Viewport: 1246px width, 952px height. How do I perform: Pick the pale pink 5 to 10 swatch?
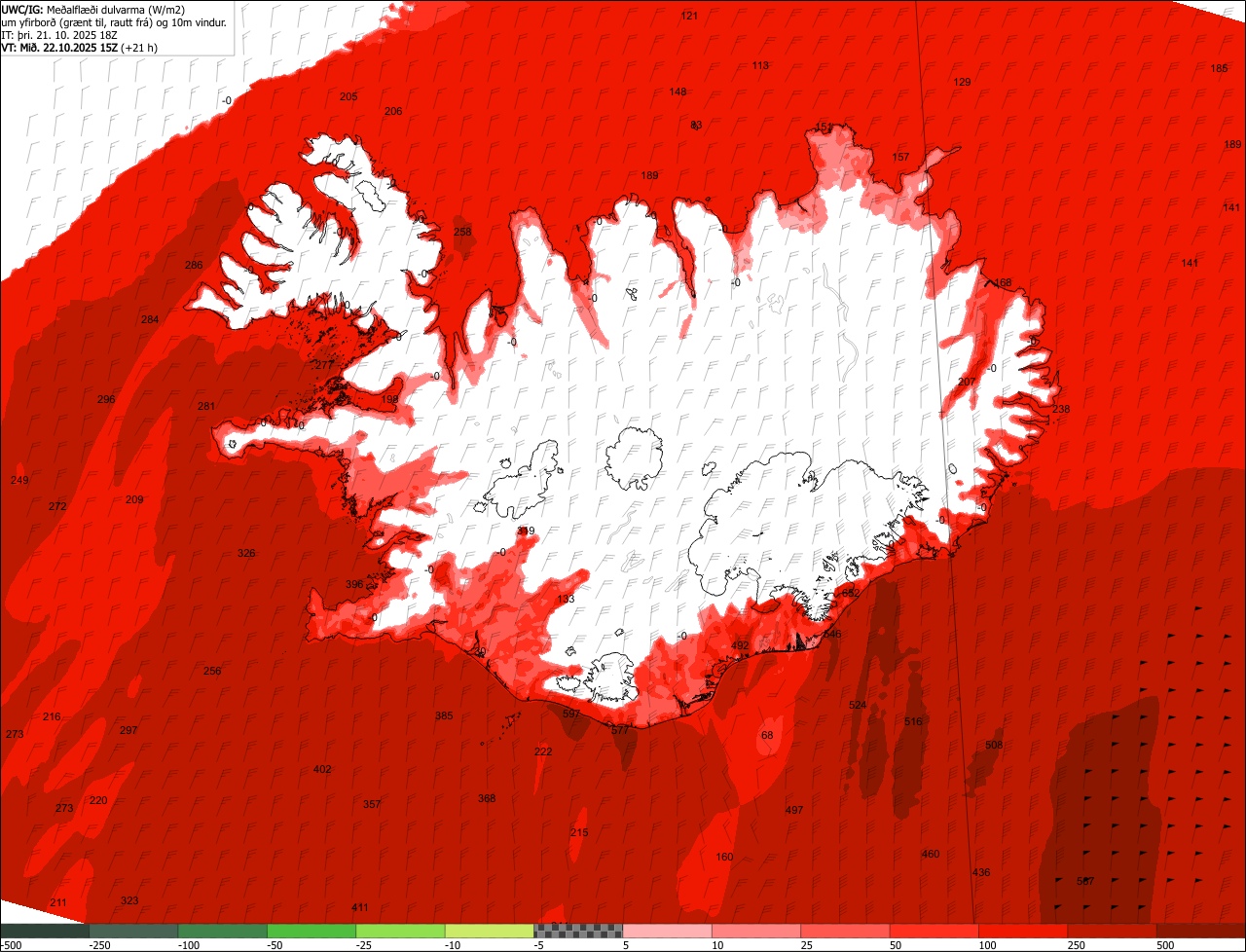tap(667, 931)
